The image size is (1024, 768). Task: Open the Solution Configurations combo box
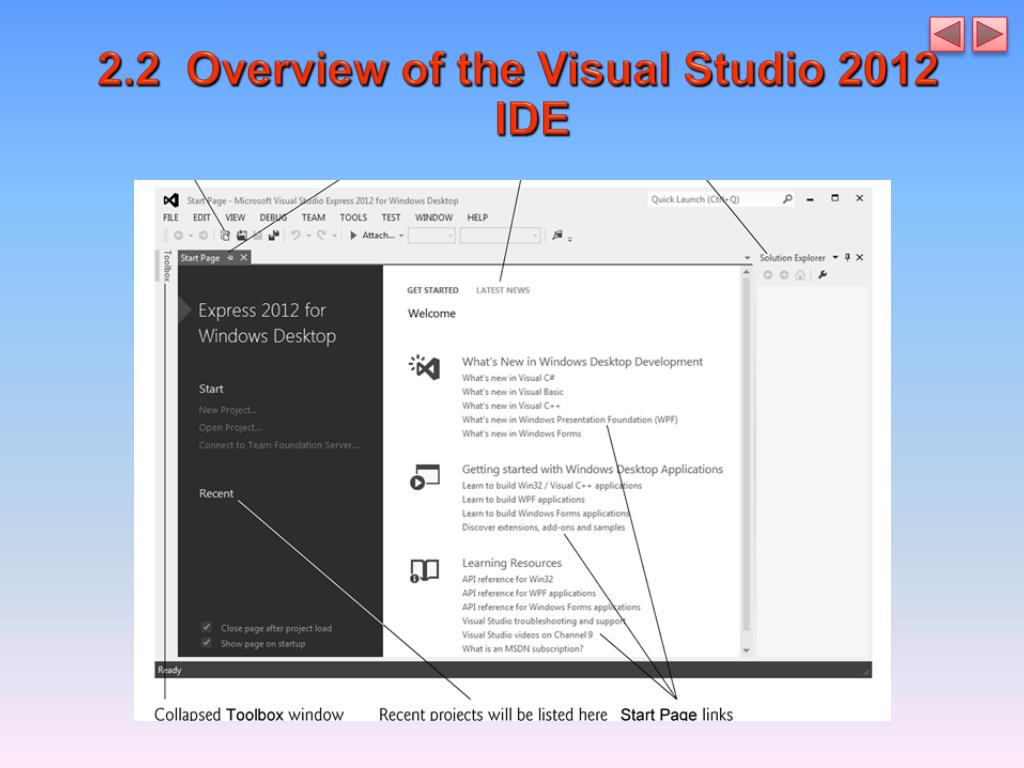(x=432, y=235)
